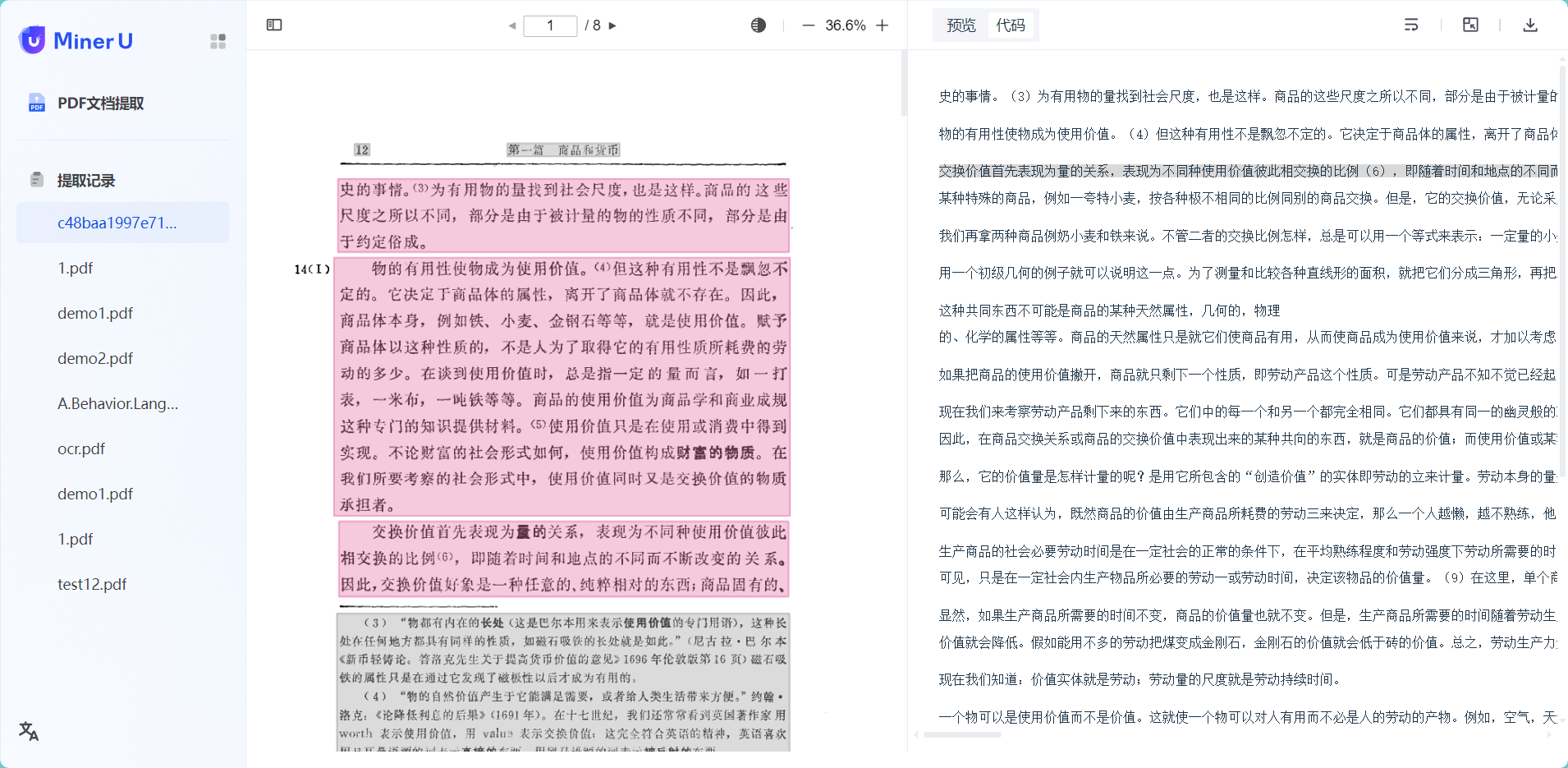Screen dimensions: 1568x768
Task: Open the test12.pdf extraction record
Action: tap(92, 584)
